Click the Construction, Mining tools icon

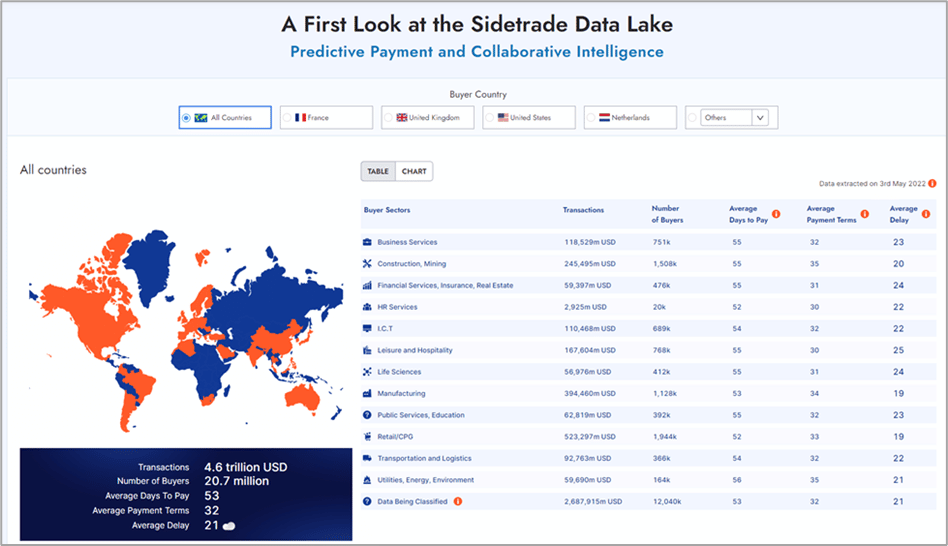pyautogui.click(x=367, y=264)
